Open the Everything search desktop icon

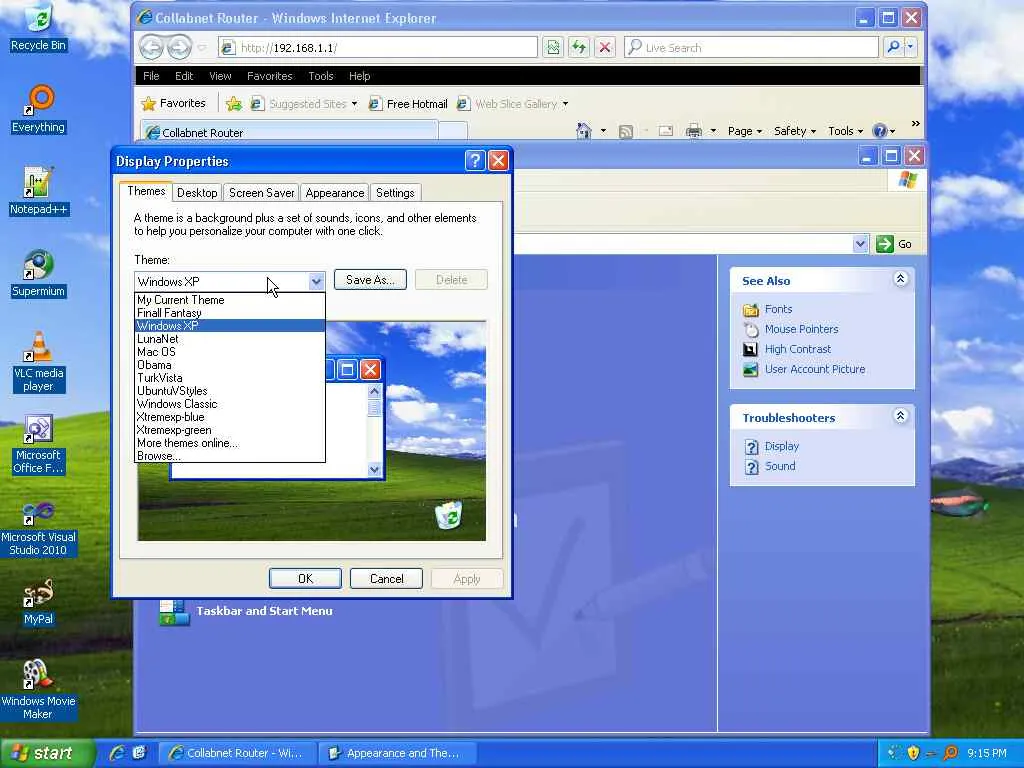coord(39,109)
